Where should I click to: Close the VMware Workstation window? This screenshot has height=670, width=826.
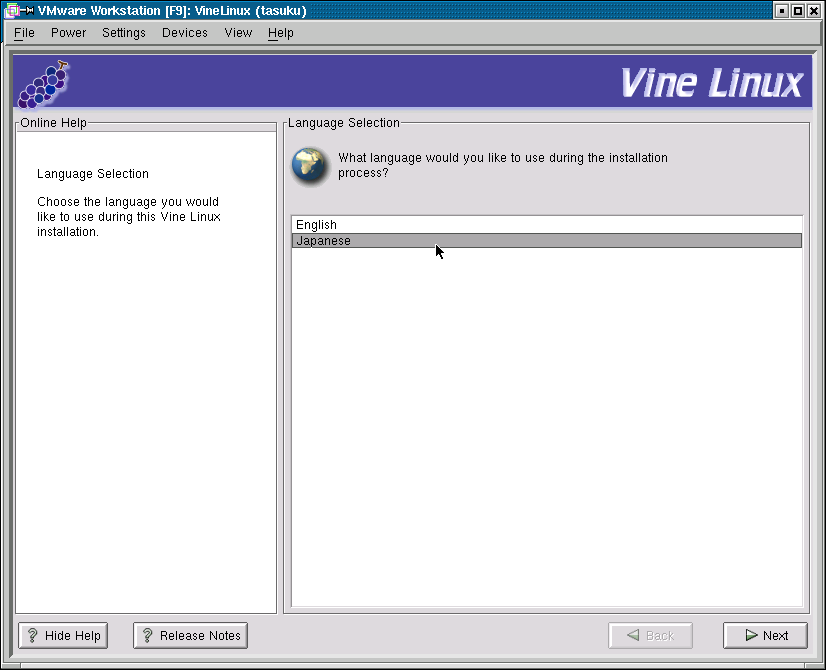[814, 11]
